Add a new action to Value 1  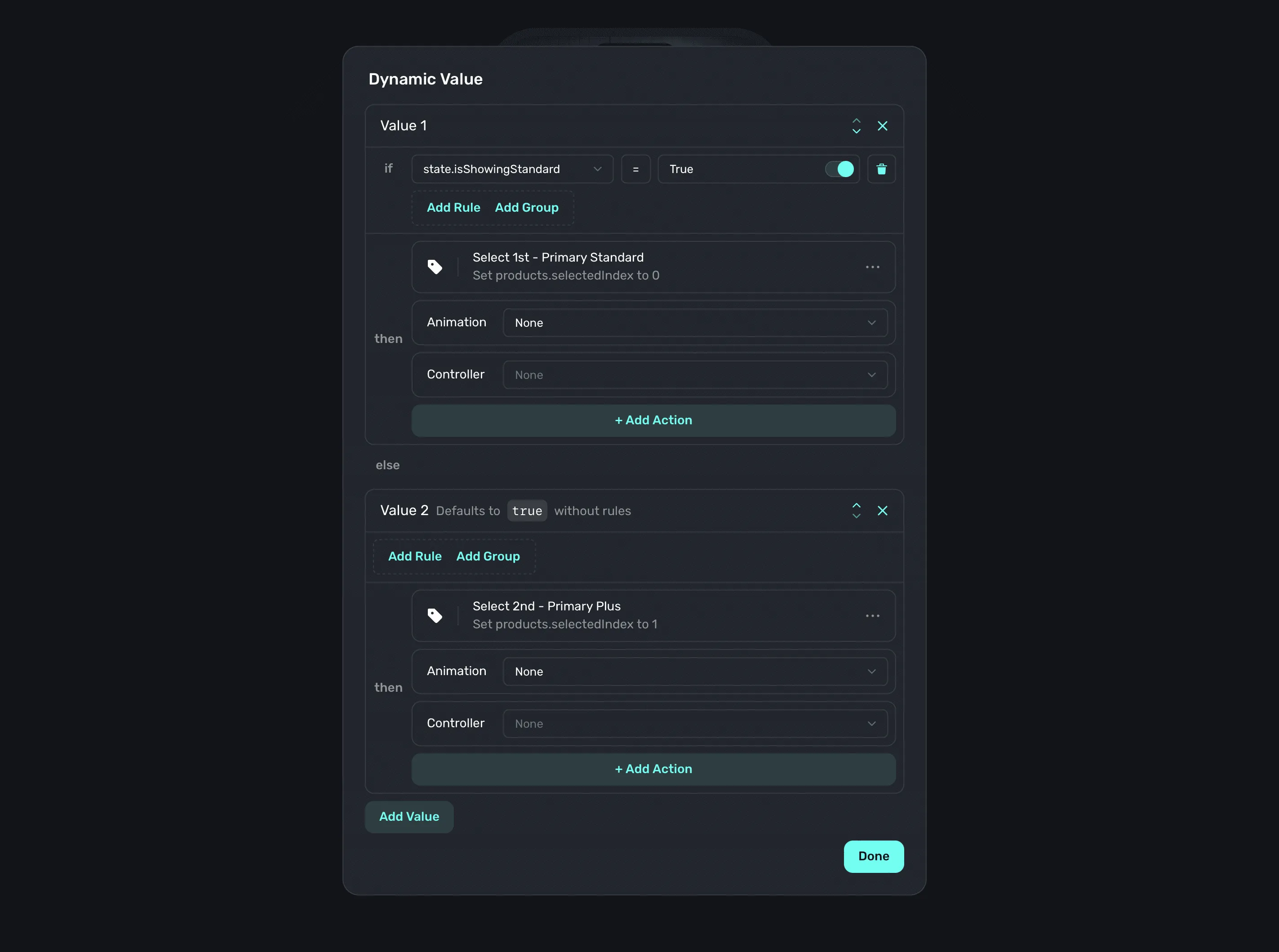[x=653, y=420]
